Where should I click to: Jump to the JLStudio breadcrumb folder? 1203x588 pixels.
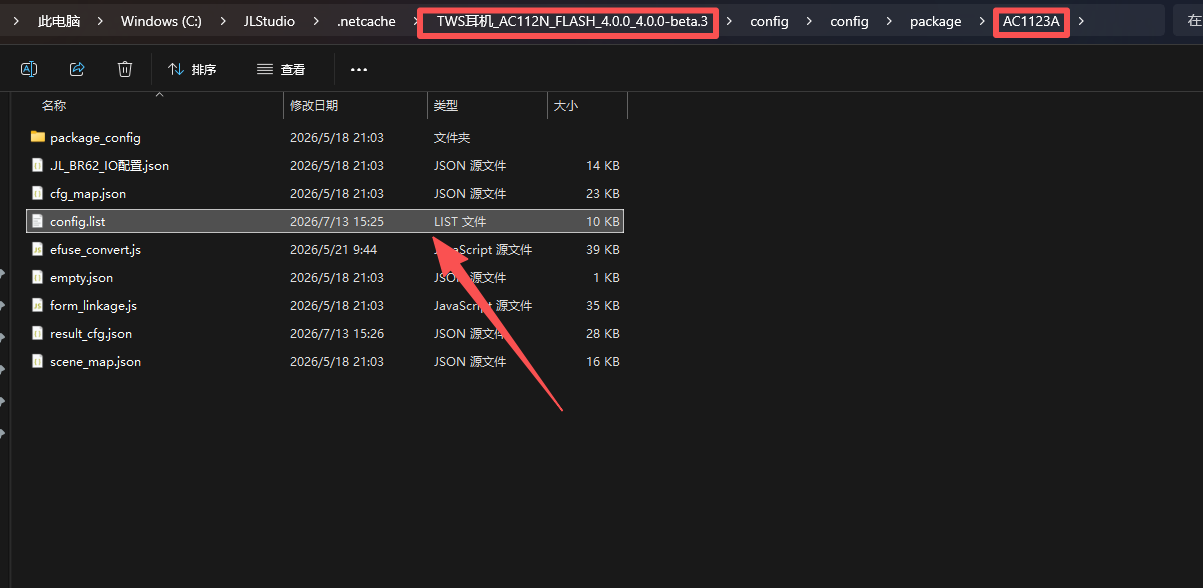click(269, 21)
